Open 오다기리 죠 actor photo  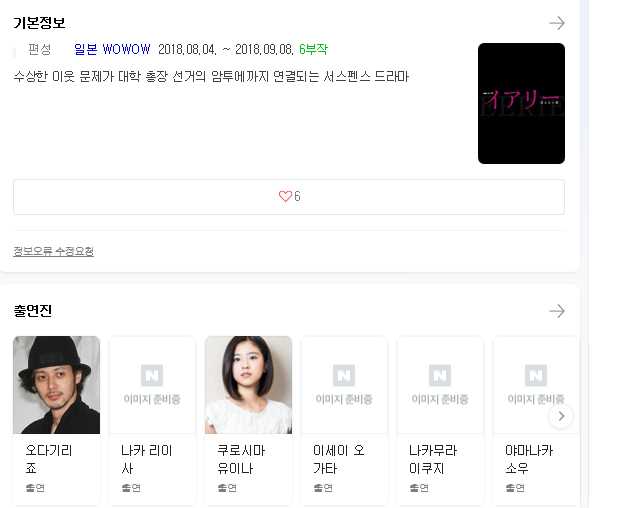[x=56, y=385]
